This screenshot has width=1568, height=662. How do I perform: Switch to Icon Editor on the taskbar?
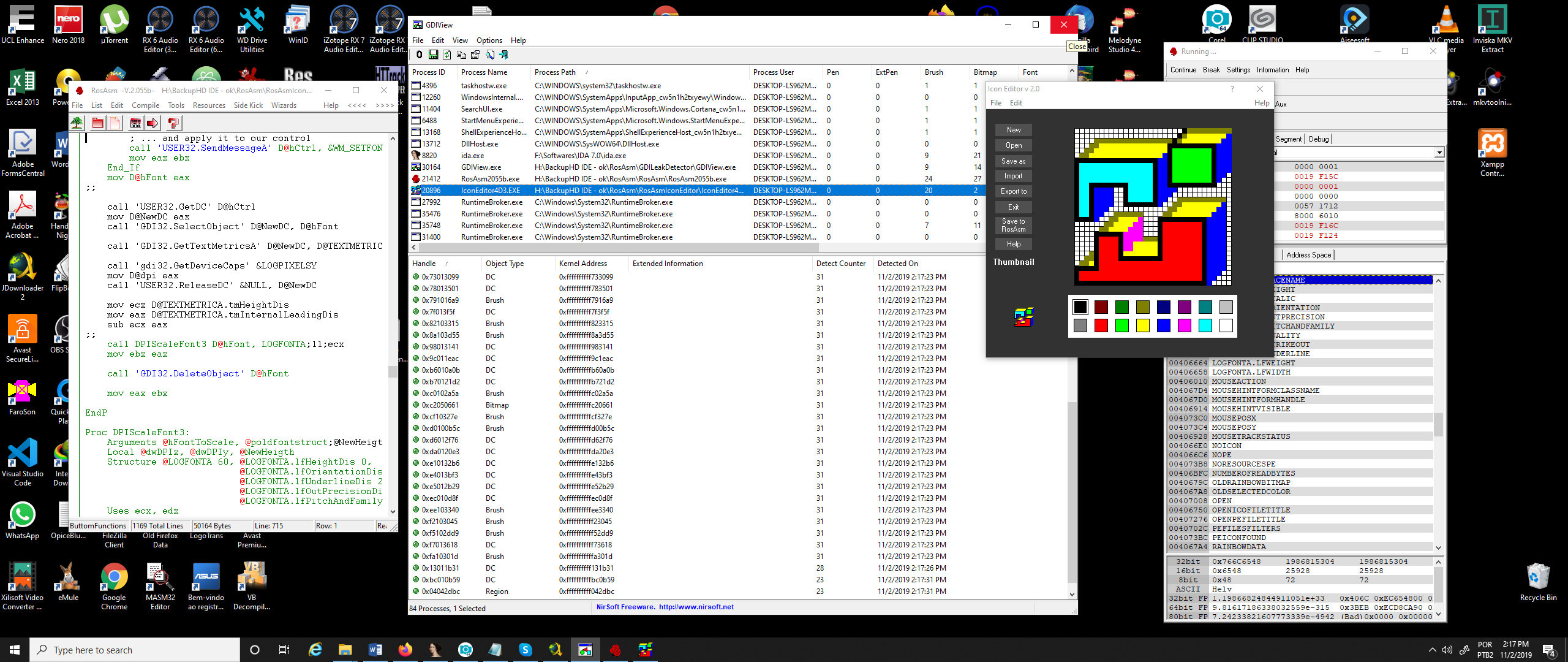pos(645,650)
